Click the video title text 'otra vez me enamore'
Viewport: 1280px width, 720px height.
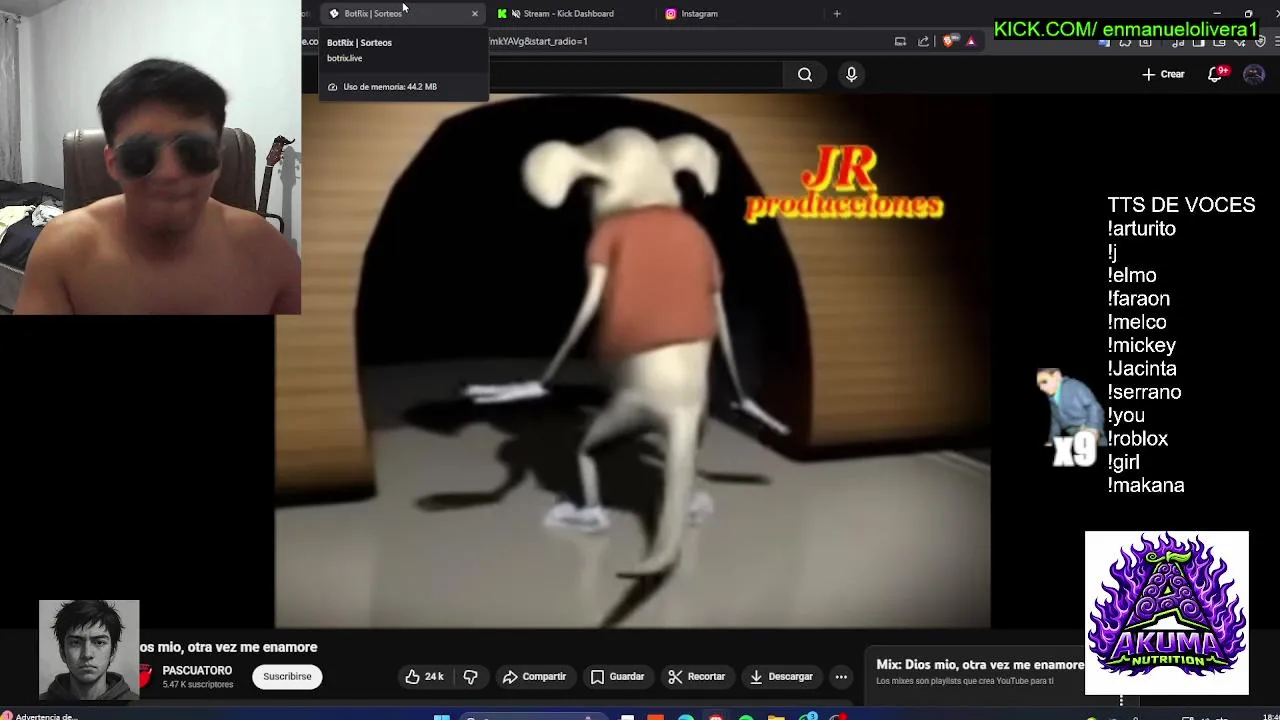click(x=252, y=647)
